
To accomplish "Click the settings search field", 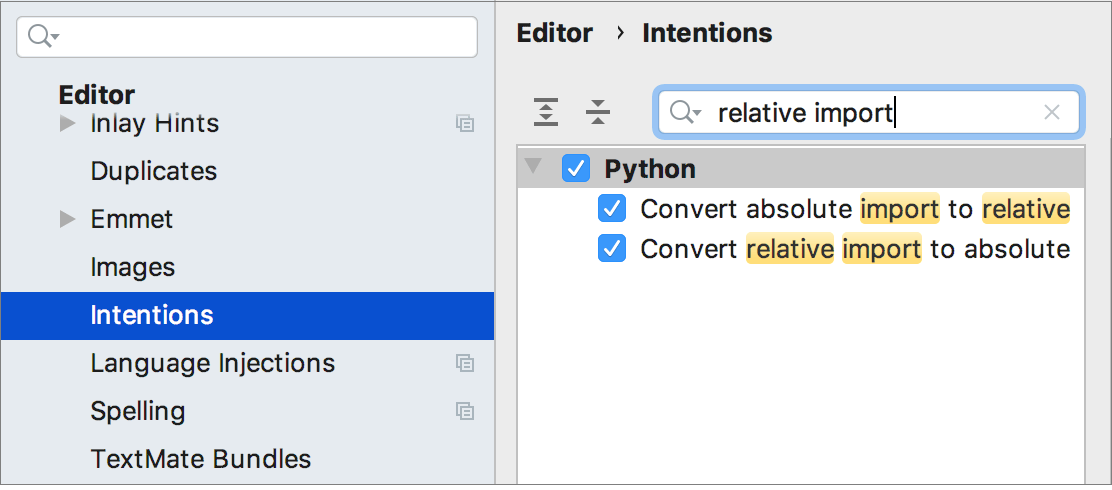I will 260,37.
